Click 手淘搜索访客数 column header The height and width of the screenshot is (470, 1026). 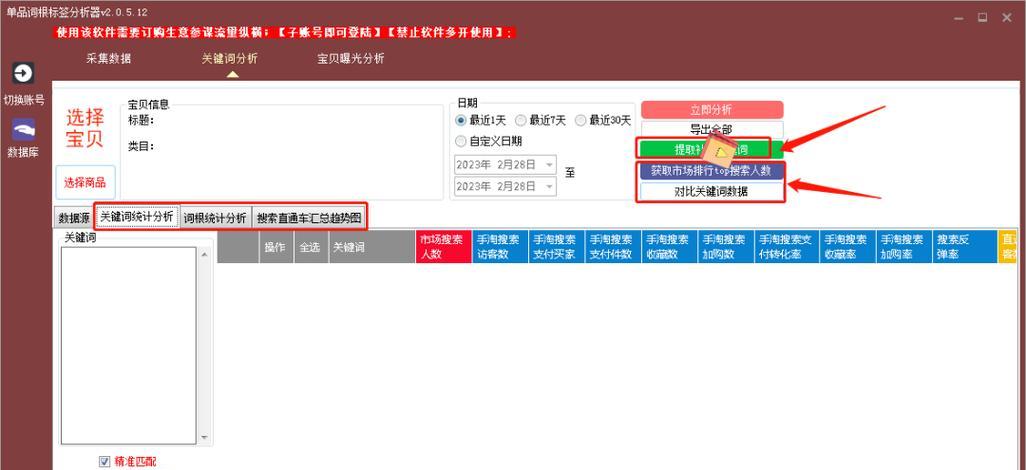pos(499,247)
